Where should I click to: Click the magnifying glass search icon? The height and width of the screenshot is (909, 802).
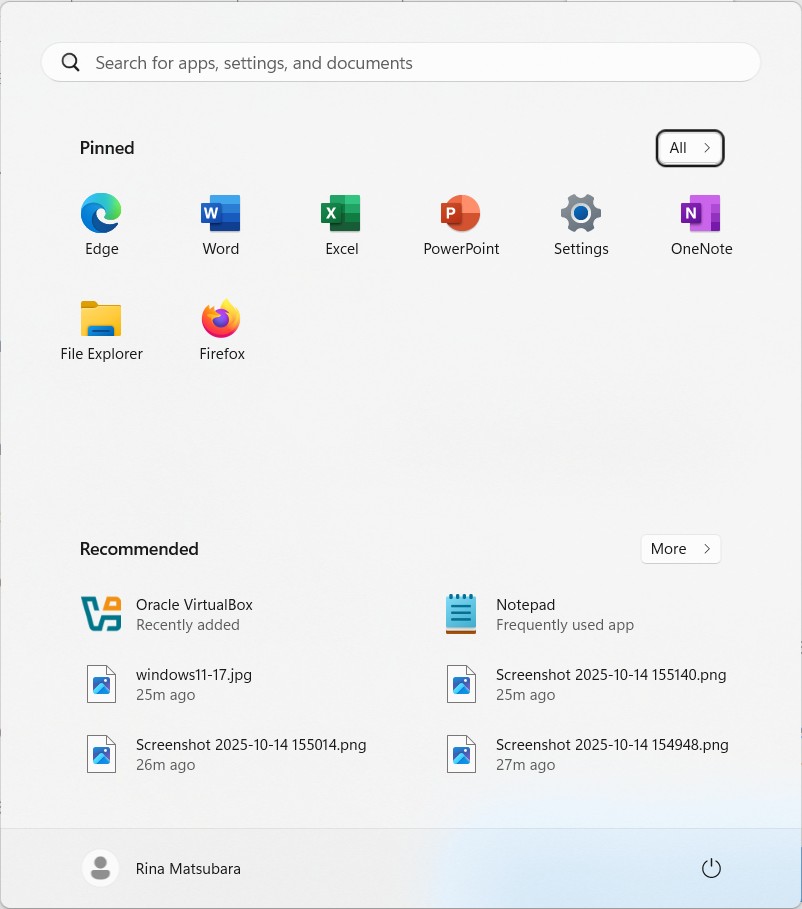click(70, 63)
